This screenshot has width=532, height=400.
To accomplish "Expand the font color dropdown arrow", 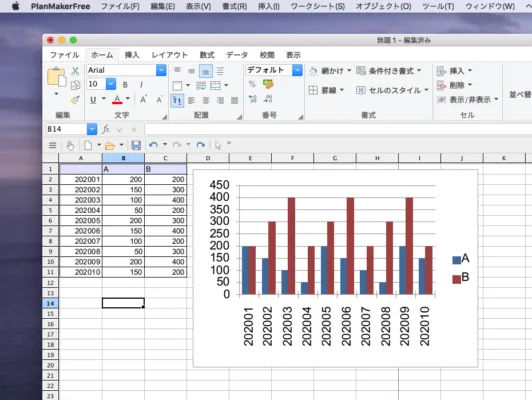I will pos(128,99).
